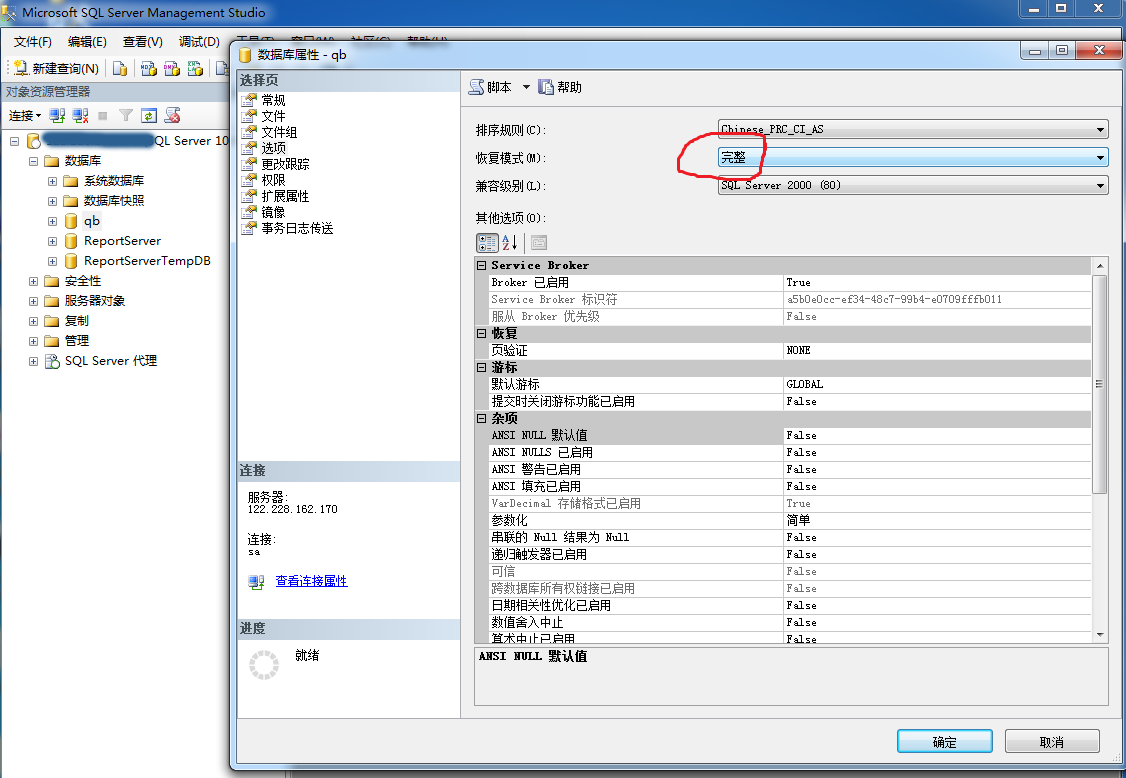The height and width of the screenshot is (778, 1126).
Task: Open a new XMLA query
Action: [x=195, y=68]
